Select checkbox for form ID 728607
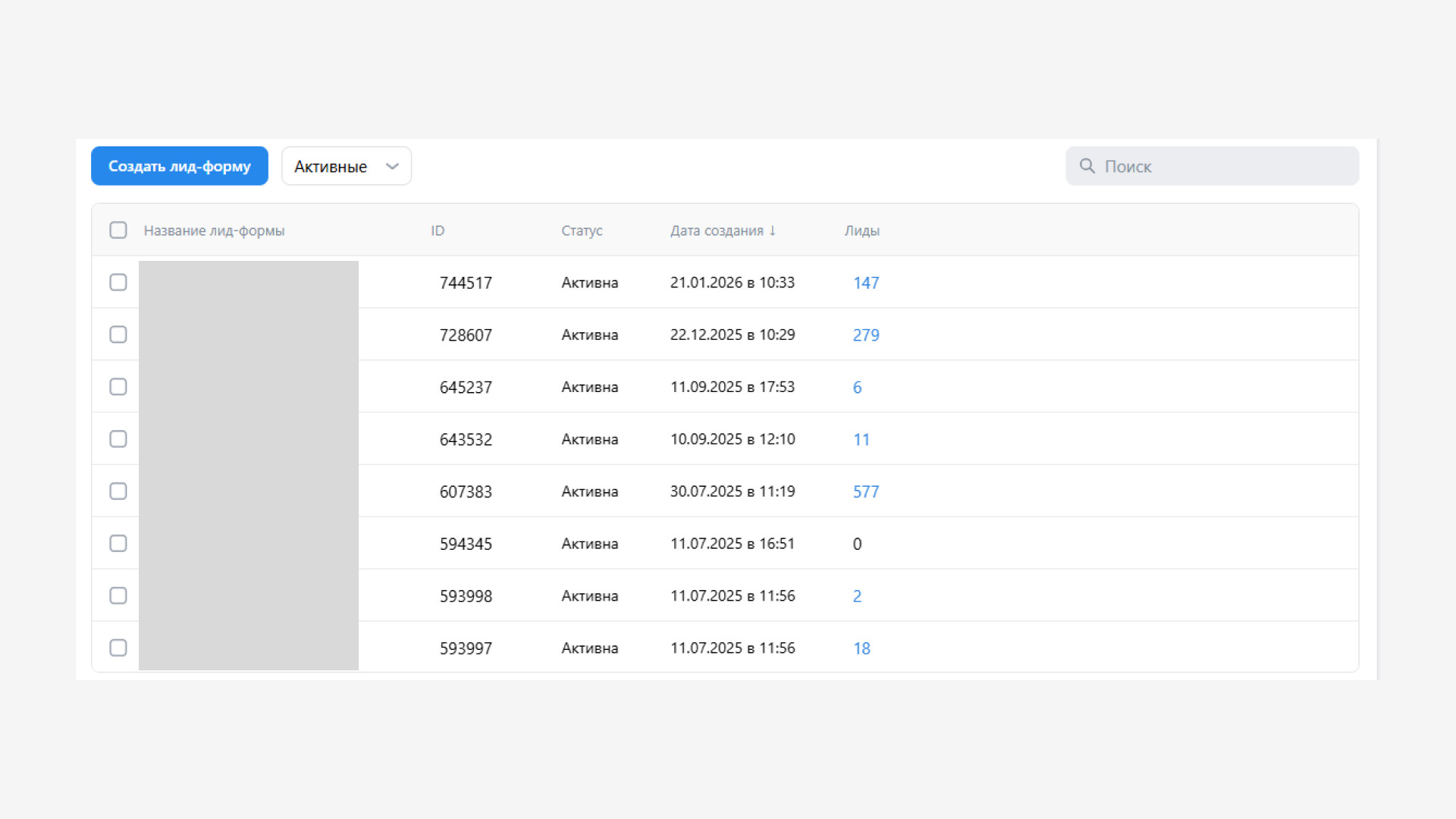The height and width of the screenshot is (819, 1456). click(118, 335)
